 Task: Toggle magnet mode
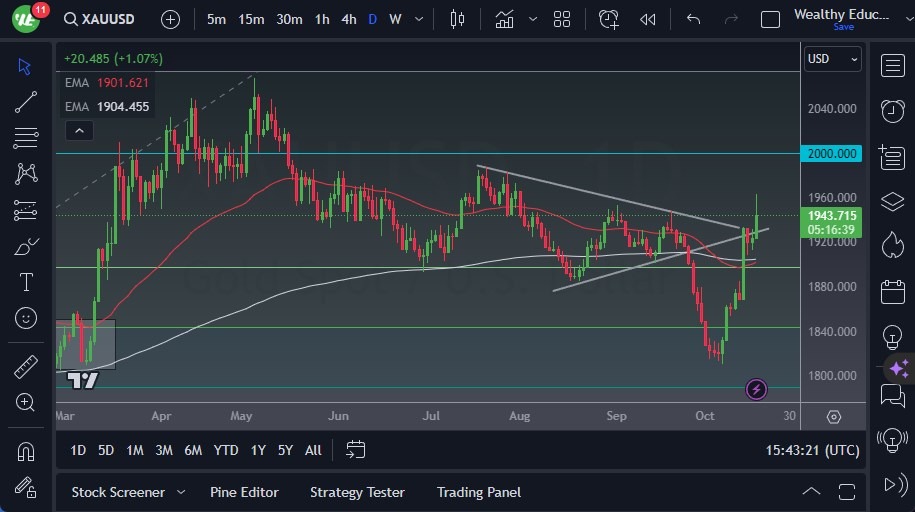click(x=26, y=451)
